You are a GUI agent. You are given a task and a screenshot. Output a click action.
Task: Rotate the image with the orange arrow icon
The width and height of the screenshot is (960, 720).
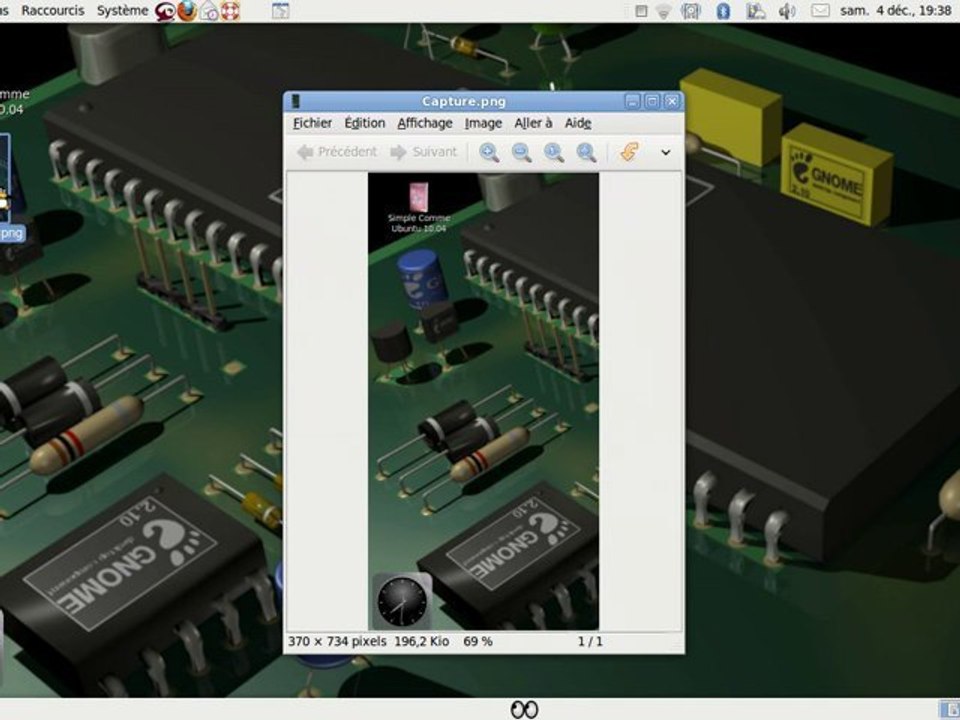(629, 152)
